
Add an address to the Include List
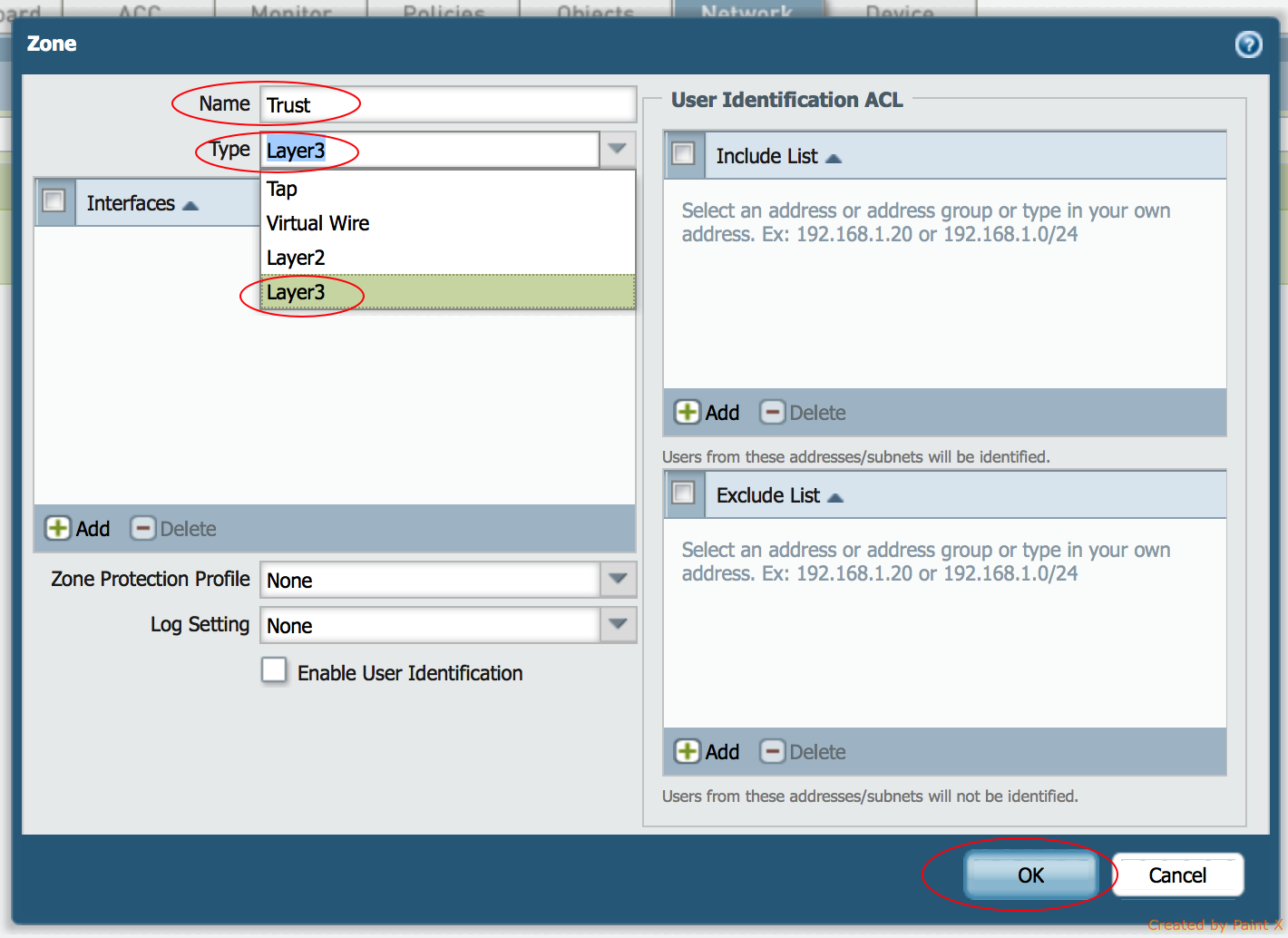click(707, 413)
